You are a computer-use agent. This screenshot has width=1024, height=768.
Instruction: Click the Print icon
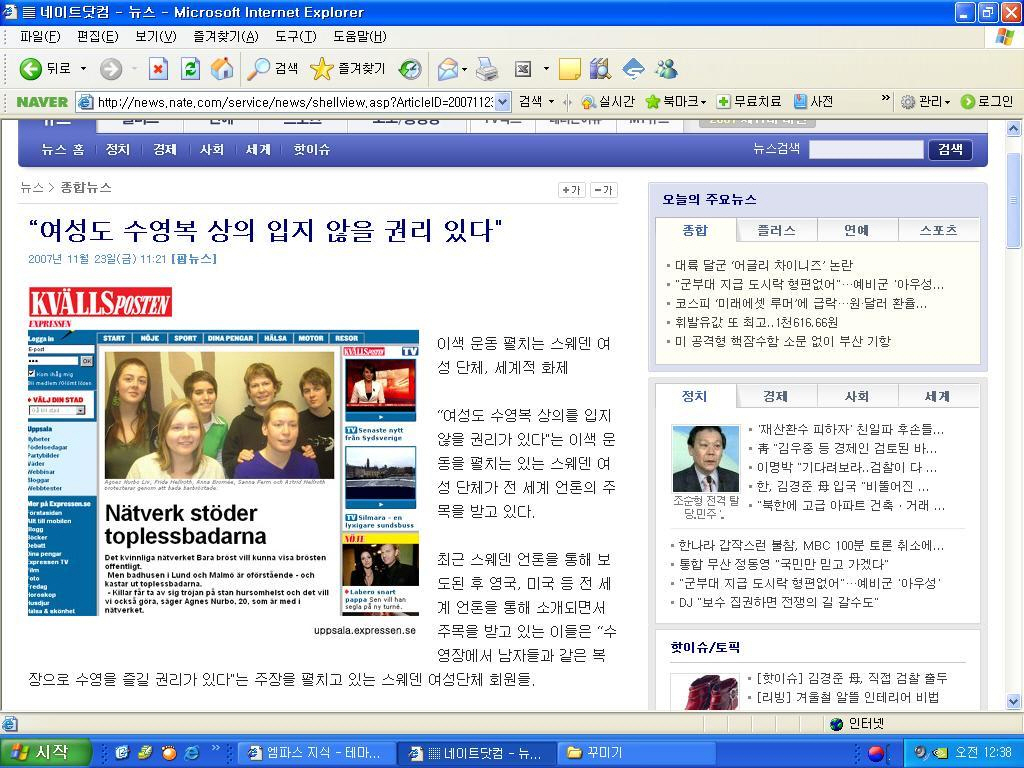[x=487, y=68]
